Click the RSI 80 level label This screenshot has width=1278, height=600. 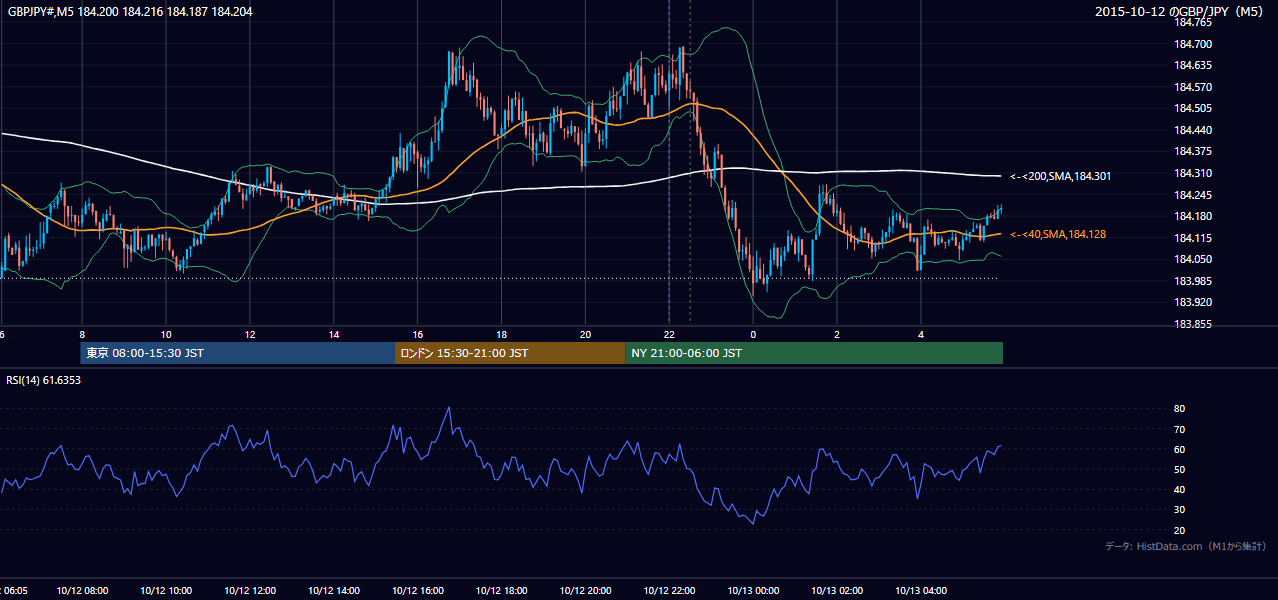(1179, 409)
